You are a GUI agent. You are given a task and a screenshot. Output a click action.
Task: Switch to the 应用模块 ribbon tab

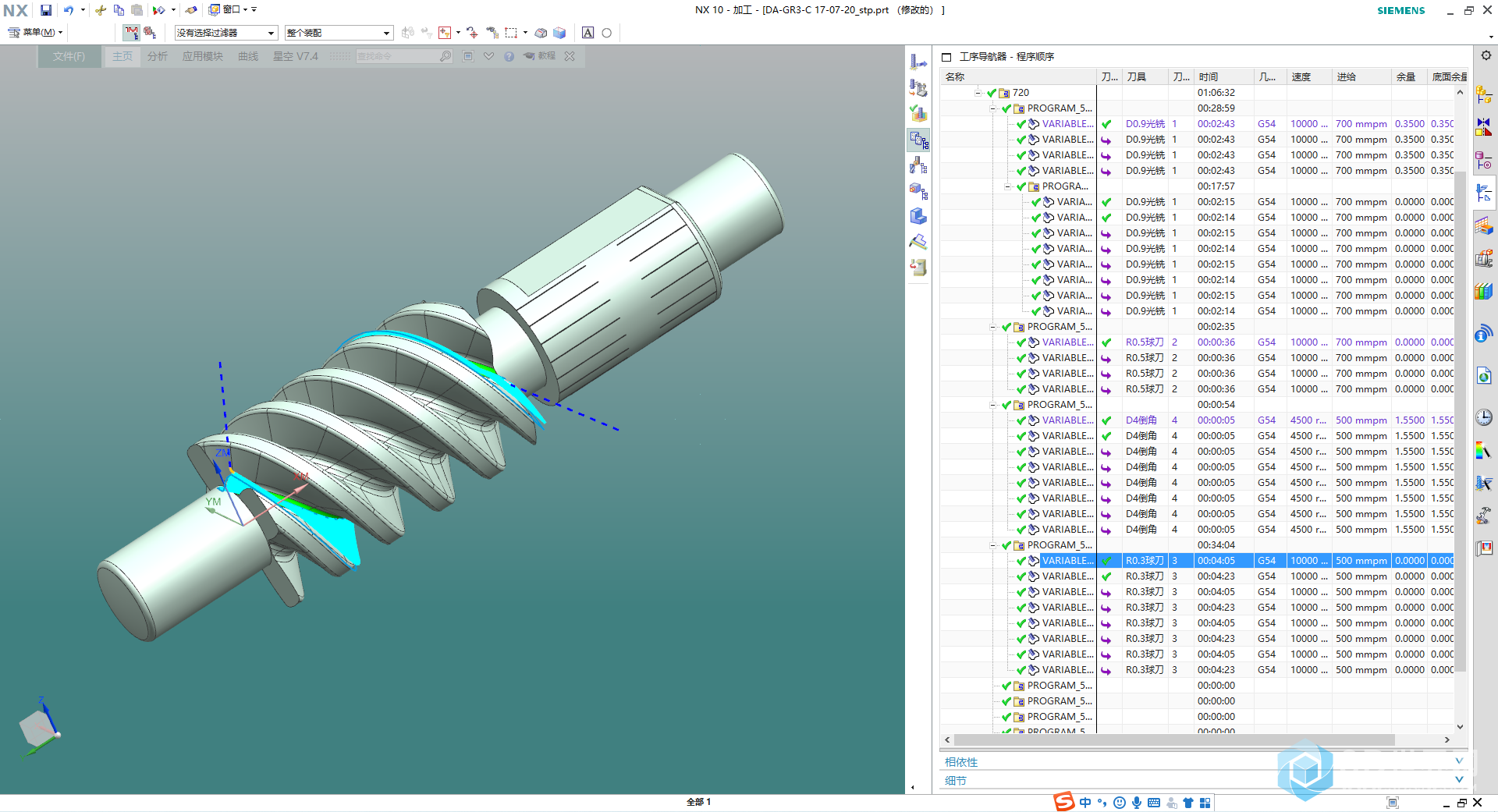tap(203, 56)
